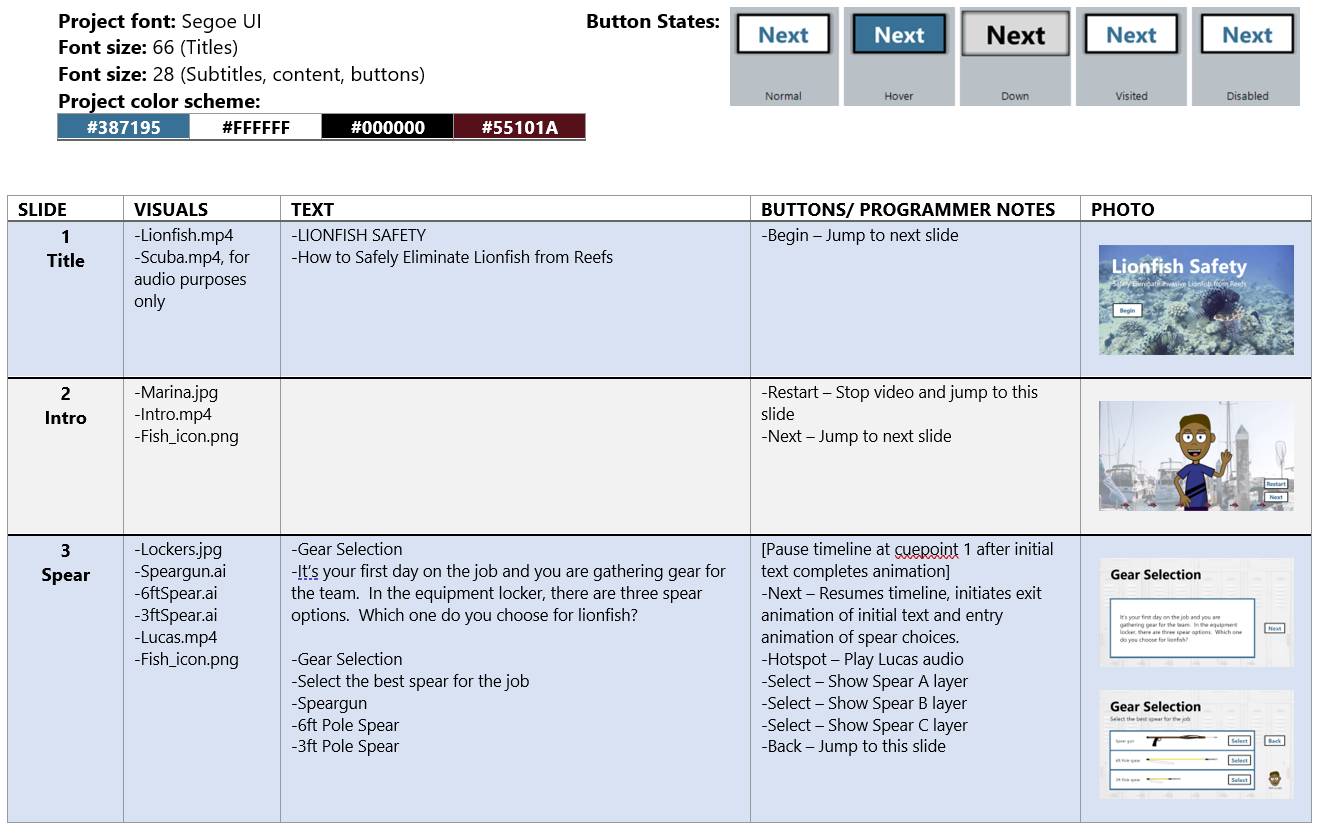Click '-Restart – Stop video' programmer note
Image resolution: width=1319 pixels, height=826 pixels.
coord(900,403)
